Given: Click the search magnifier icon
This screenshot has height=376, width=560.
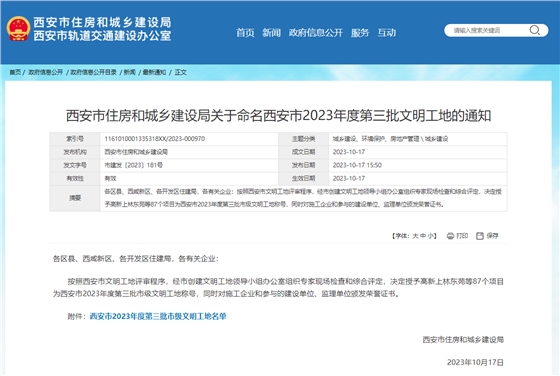Looking at the screenshot, I should (x=534, y=30).
